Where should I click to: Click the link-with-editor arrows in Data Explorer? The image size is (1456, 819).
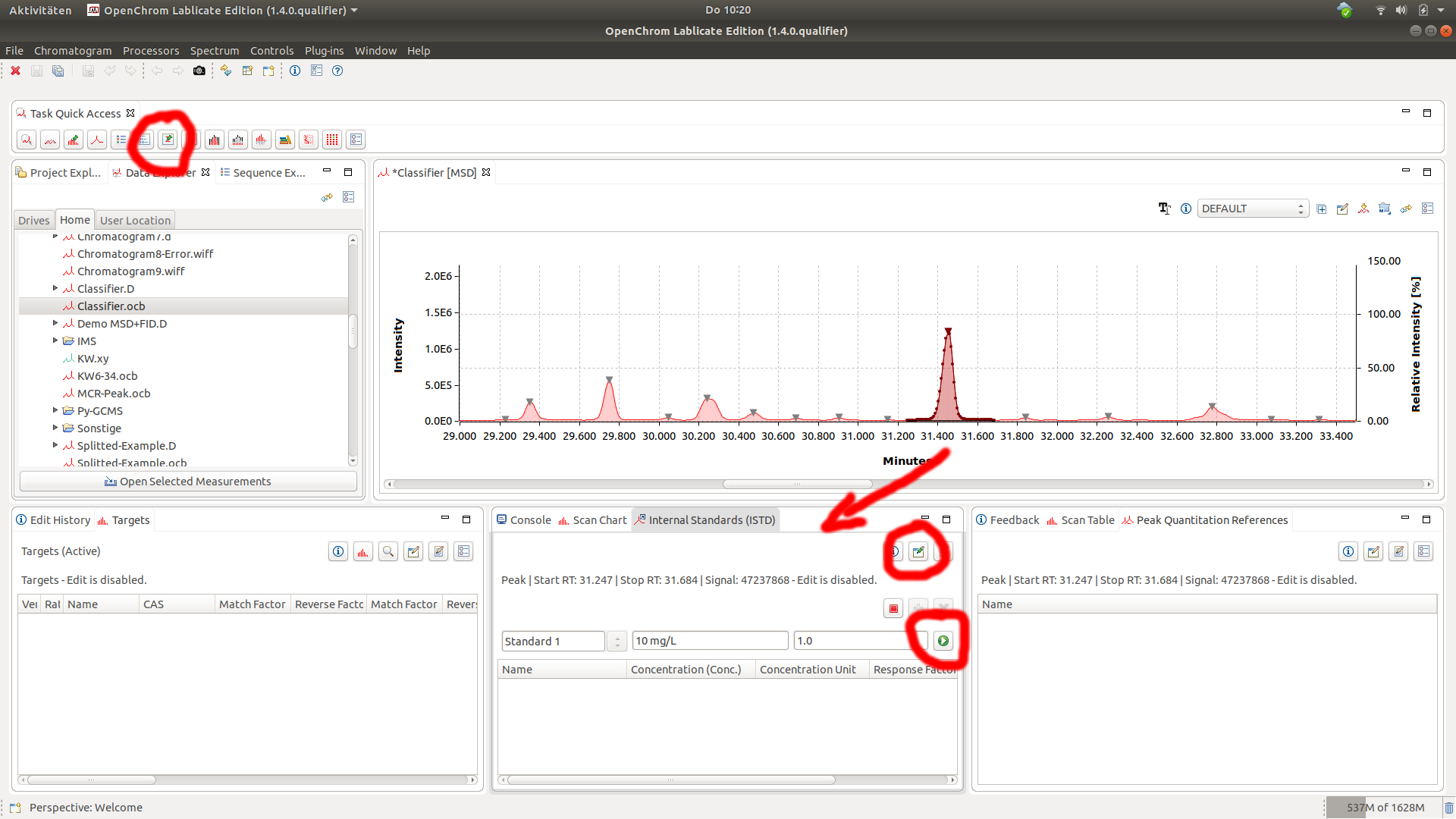327,197
